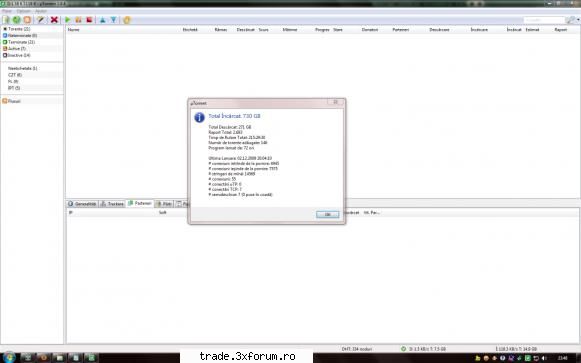Open the Opțiuni menu
The width and height of the screenshot is (581, 363).
[x=23, y=11]
